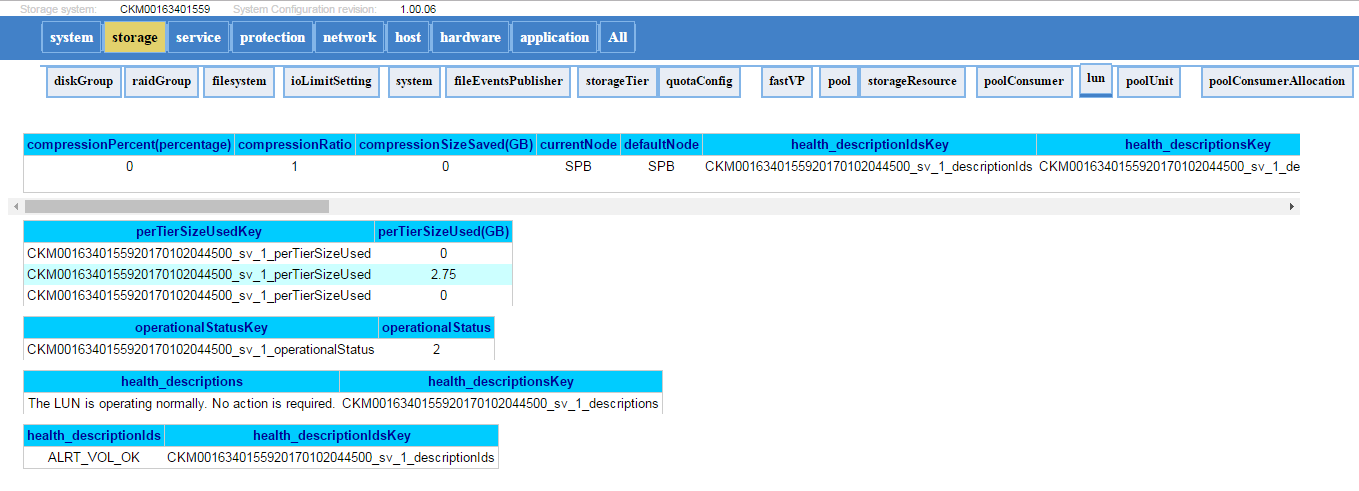This screenshot has height=491, width=1359.
Task: Switch to the service tab
Action: tap(198, 38)
